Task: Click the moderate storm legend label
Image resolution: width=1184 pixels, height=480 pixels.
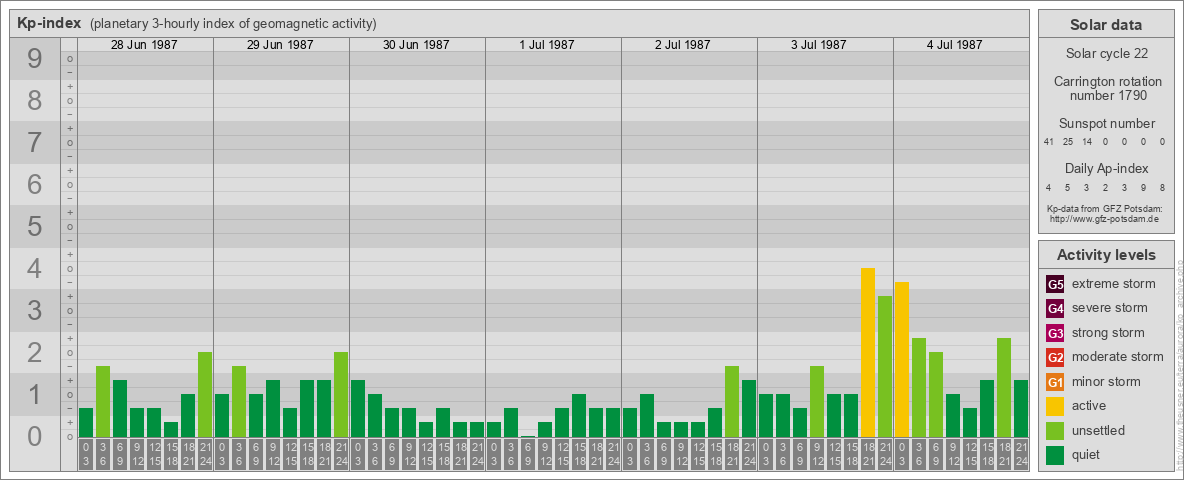Action: click(1118, 357)
